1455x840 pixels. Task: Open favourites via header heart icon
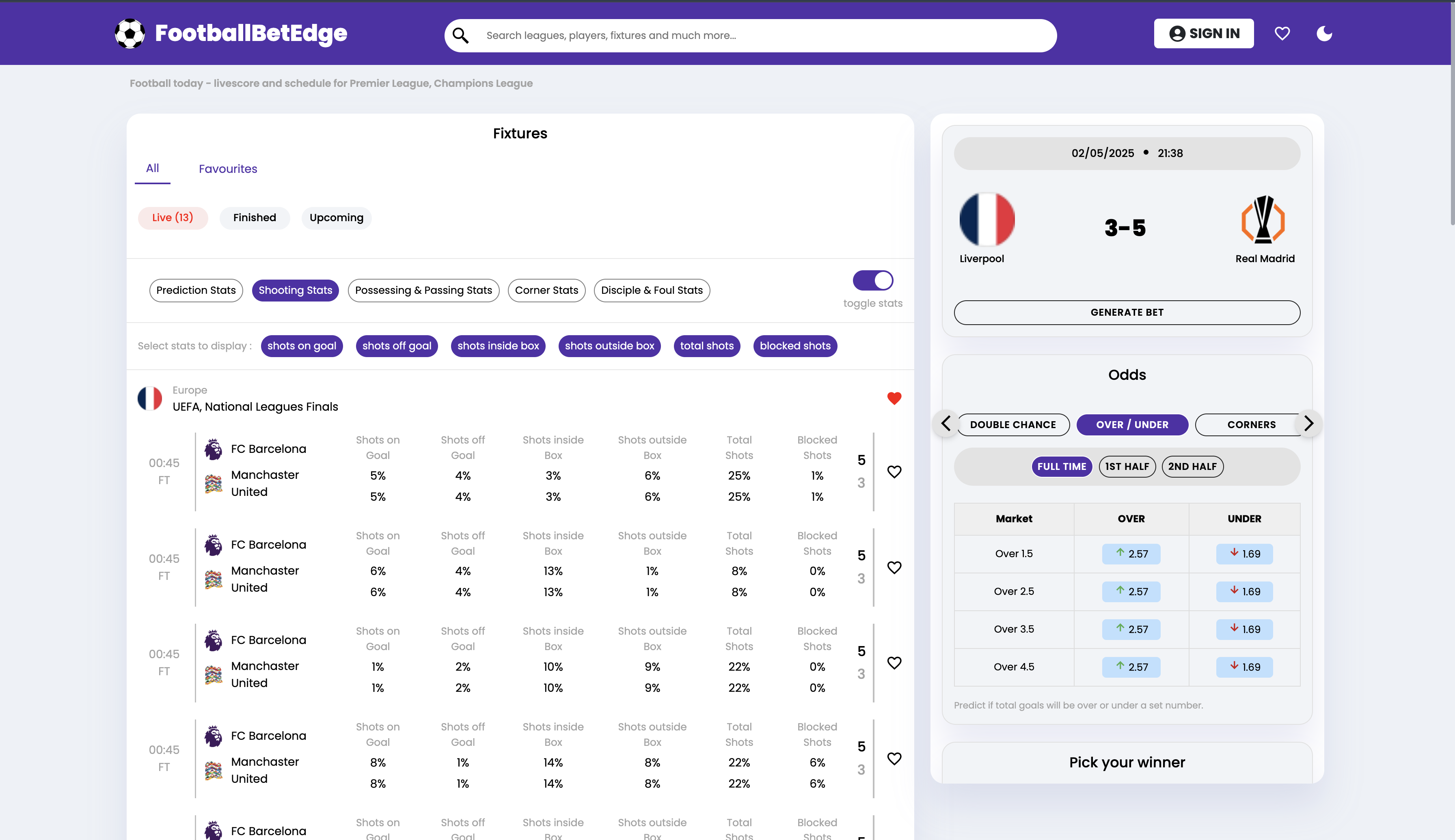click(x=1282, y=33)
